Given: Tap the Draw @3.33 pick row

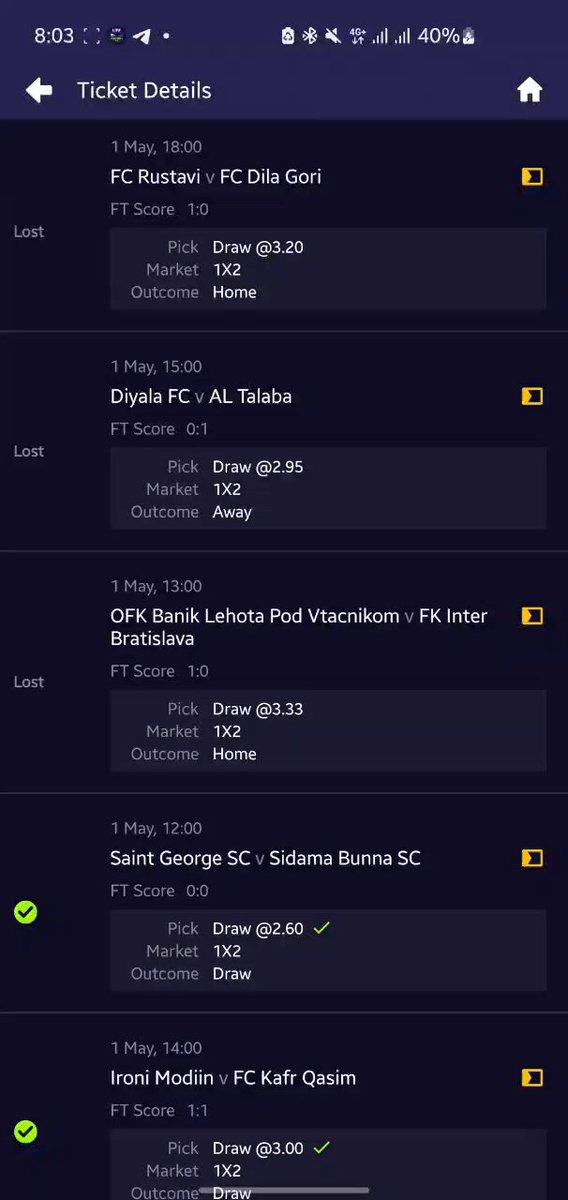Looking at the screenshot, I should (328, 709).
